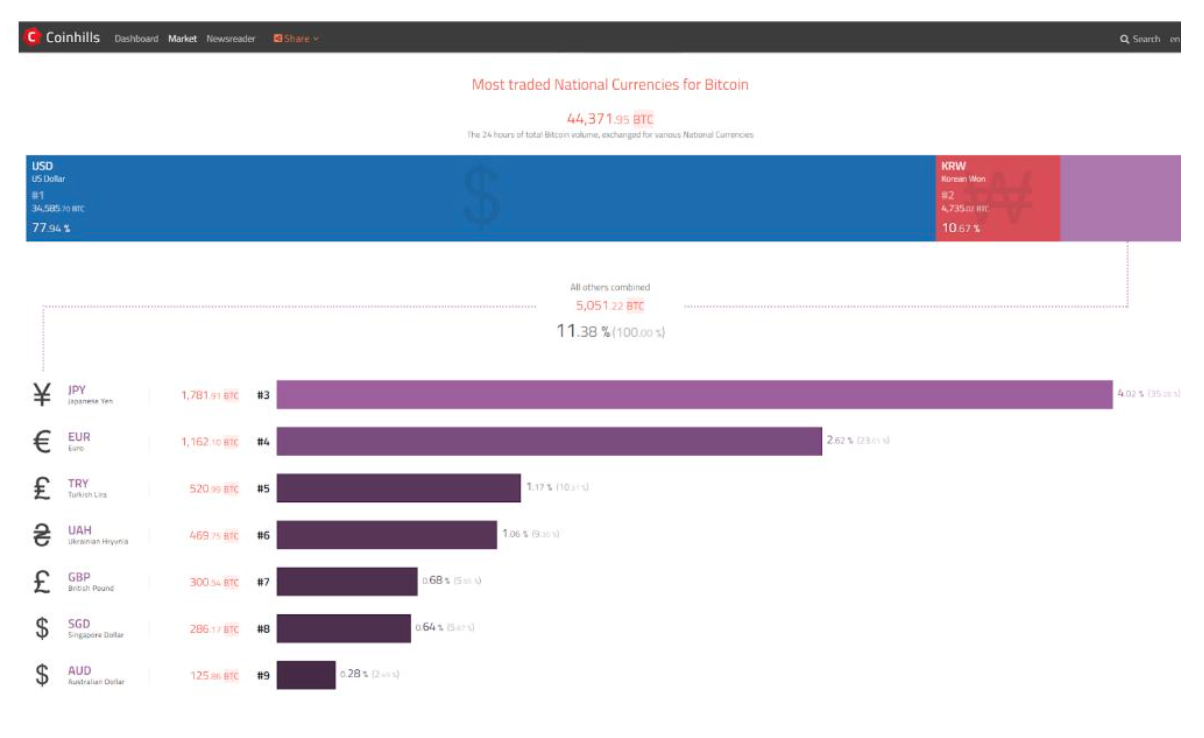Click the Australian Dollar symbol icon
Screen dimensions: 1204x738
point(42,675)
